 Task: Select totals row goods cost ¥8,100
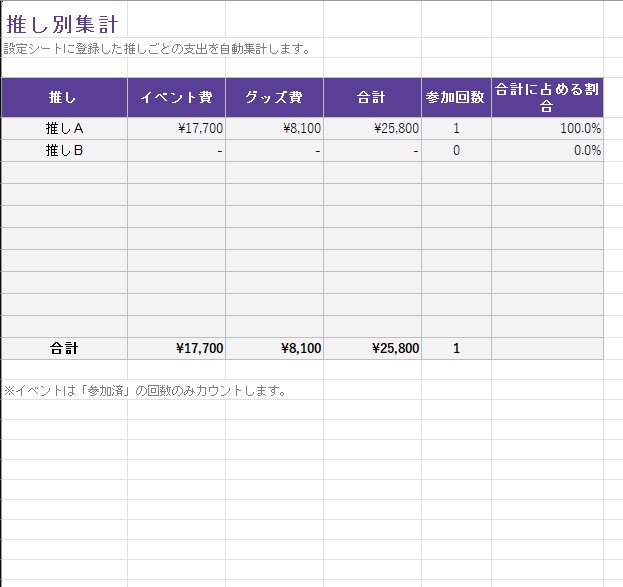coord(275,349)
